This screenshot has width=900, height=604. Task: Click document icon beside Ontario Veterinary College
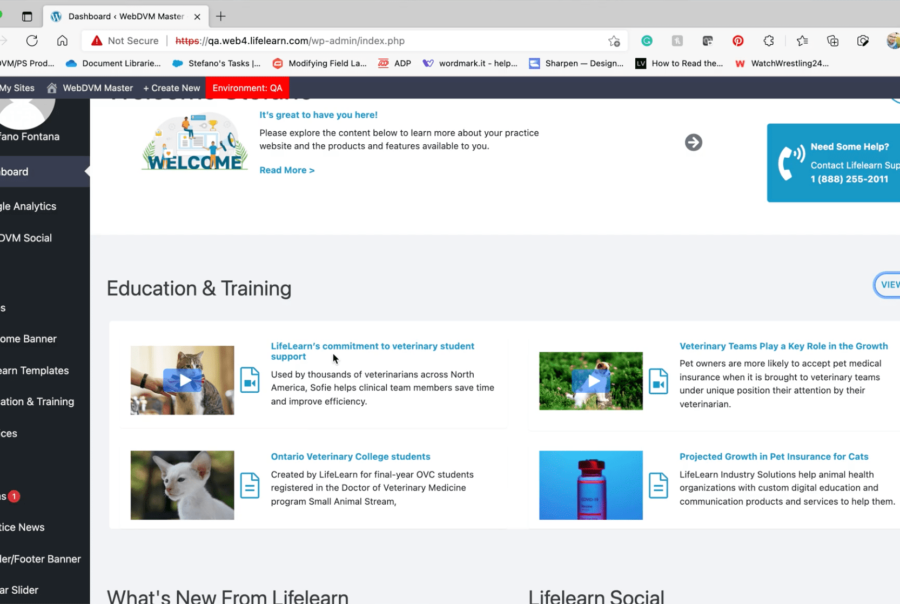pyautogui.click(x=250, y=485)
